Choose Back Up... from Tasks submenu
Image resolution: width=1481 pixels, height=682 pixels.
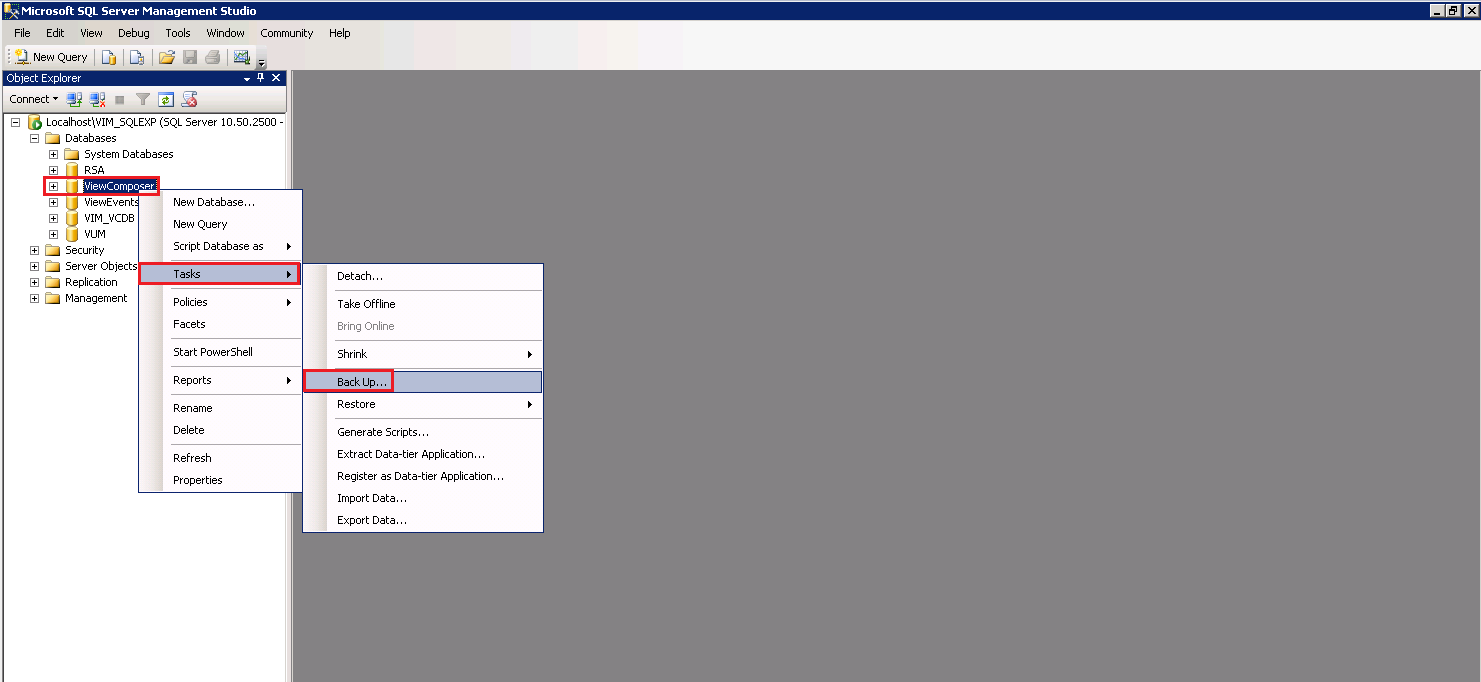coord(362,382)
